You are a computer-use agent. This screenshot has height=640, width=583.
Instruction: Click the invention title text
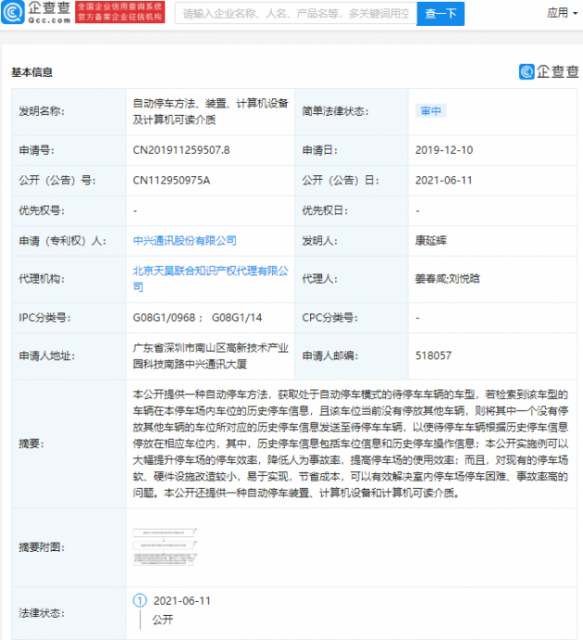[211, 111]
